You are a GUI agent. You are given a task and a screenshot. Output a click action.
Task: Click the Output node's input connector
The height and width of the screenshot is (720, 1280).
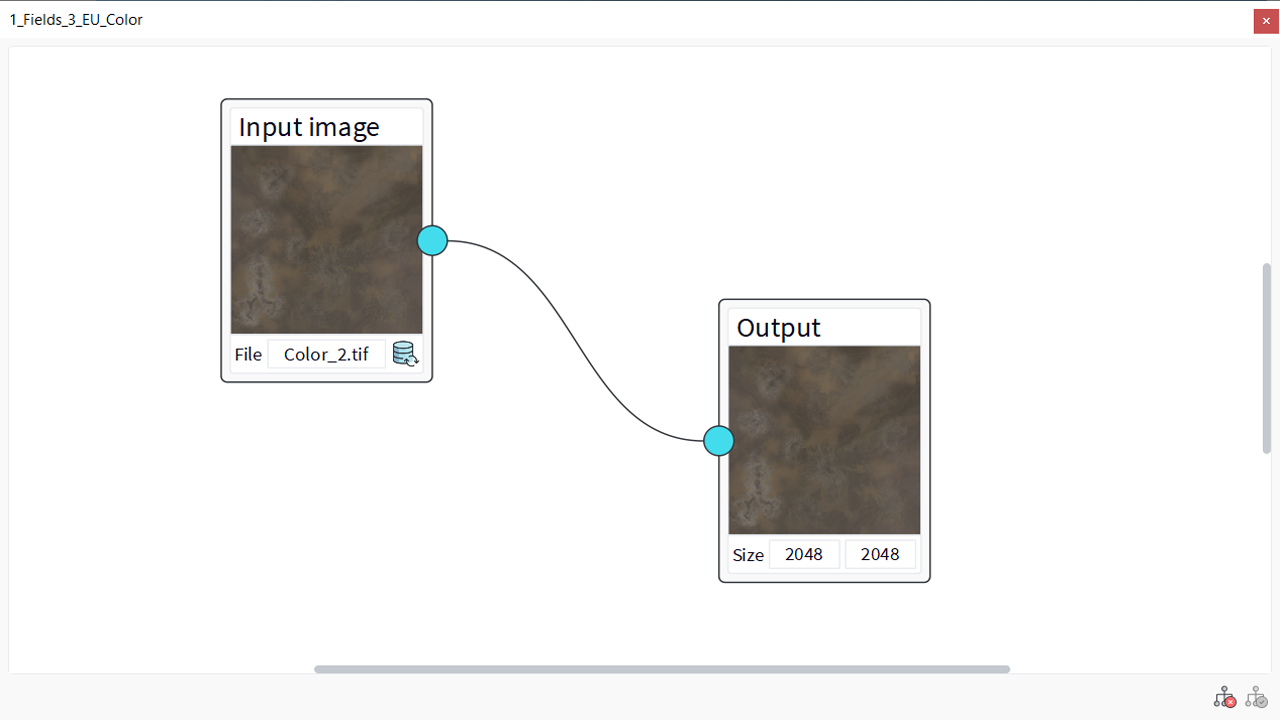point(718,441)
